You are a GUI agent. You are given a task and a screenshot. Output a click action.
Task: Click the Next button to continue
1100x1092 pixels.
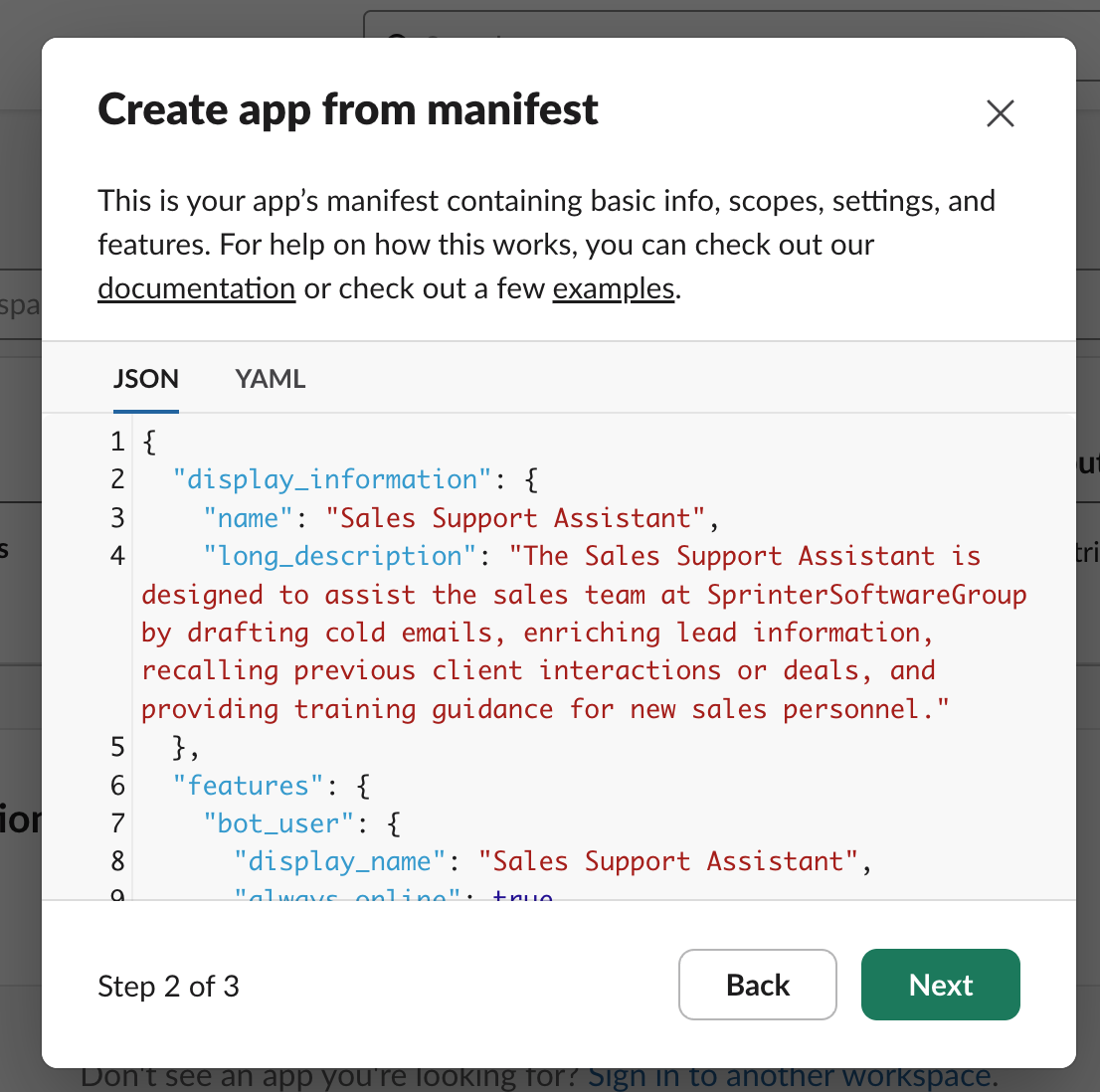click(939, 985)
